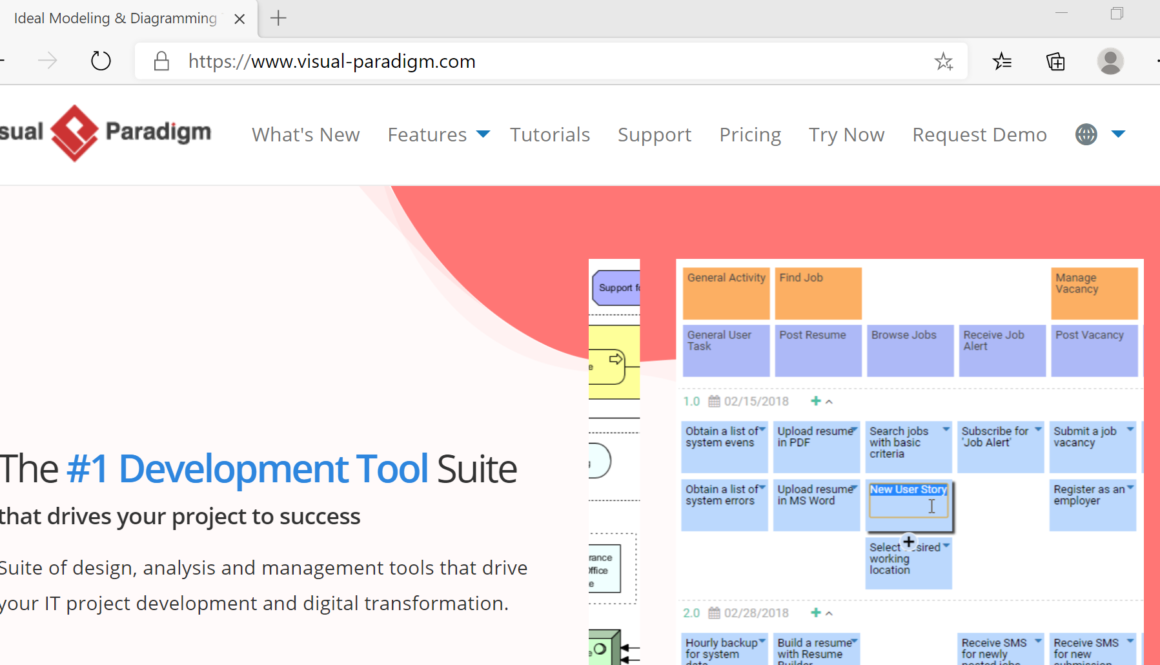Click the user profile avatar icon
The image size is (1160, 665).
pyautogui.click(x=1110, y=61)
